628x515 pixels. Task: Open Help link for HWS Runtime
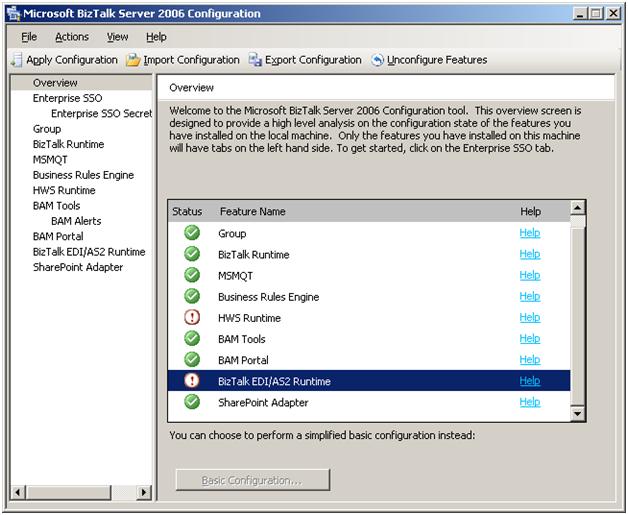tap(530, 318)
